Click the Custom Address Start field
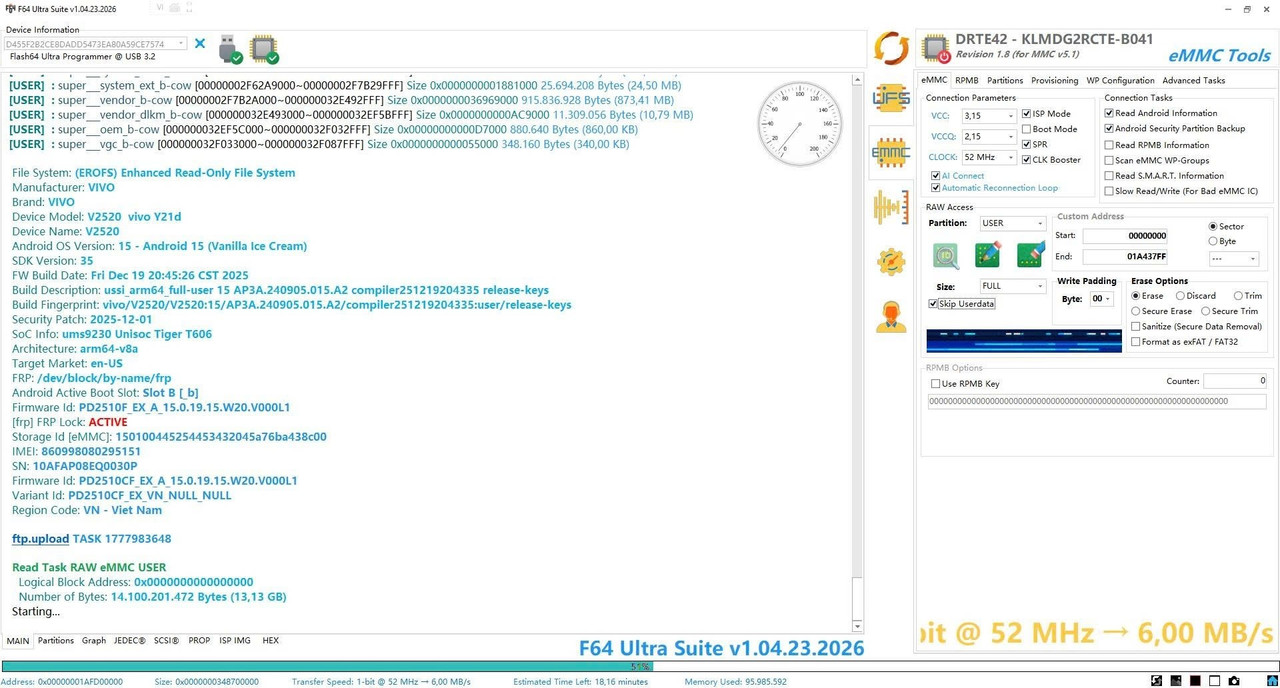Screen dimensions: 1280x688 pyautogui.click(x=1125, y=236)
